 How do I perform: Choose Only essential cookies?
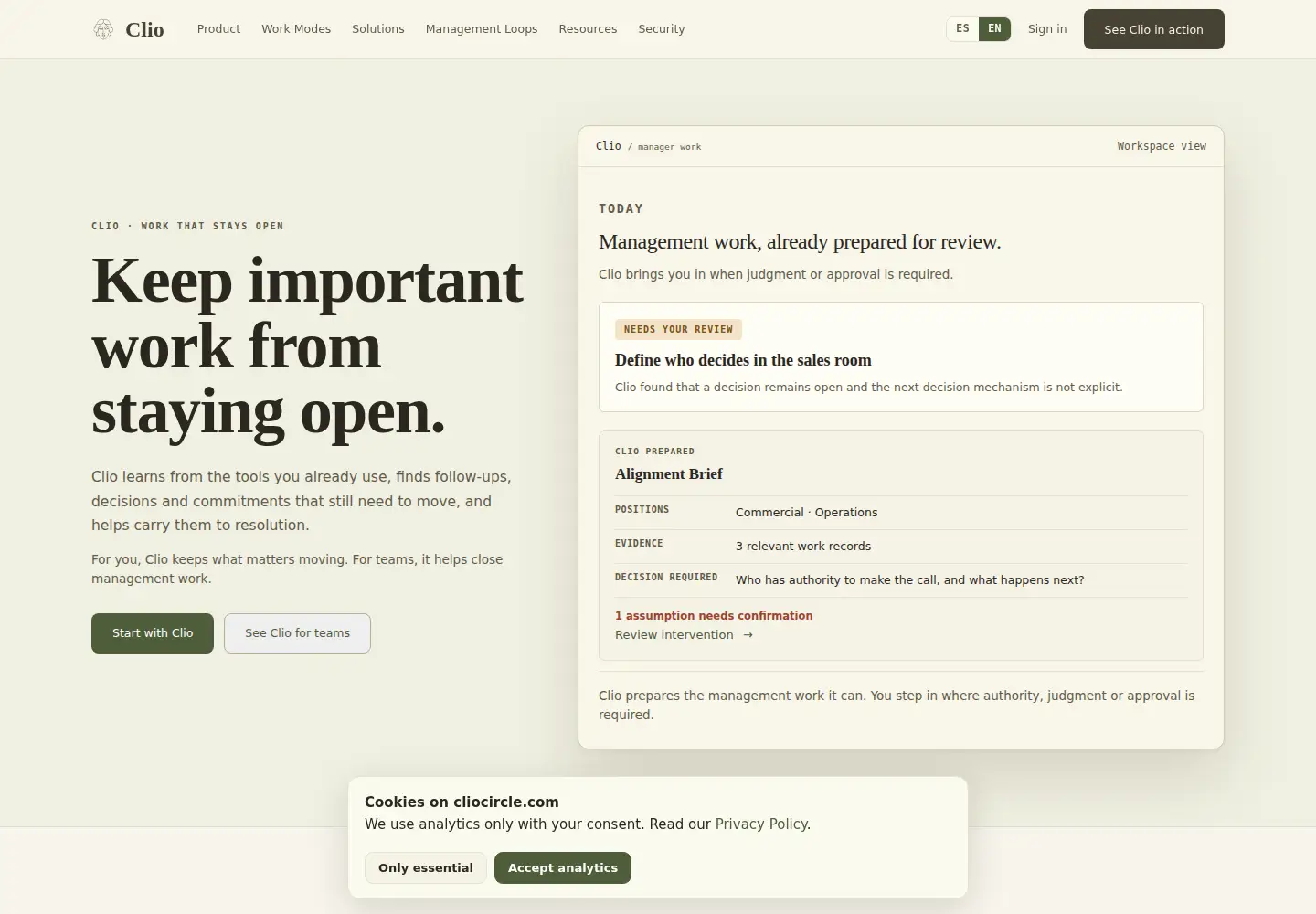[x=426, y=868]
